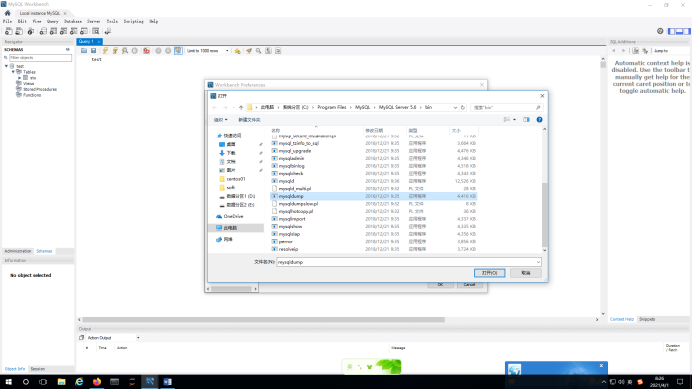Rollback the current transaction icon
The image size is (693, 390).
(168, 51)
